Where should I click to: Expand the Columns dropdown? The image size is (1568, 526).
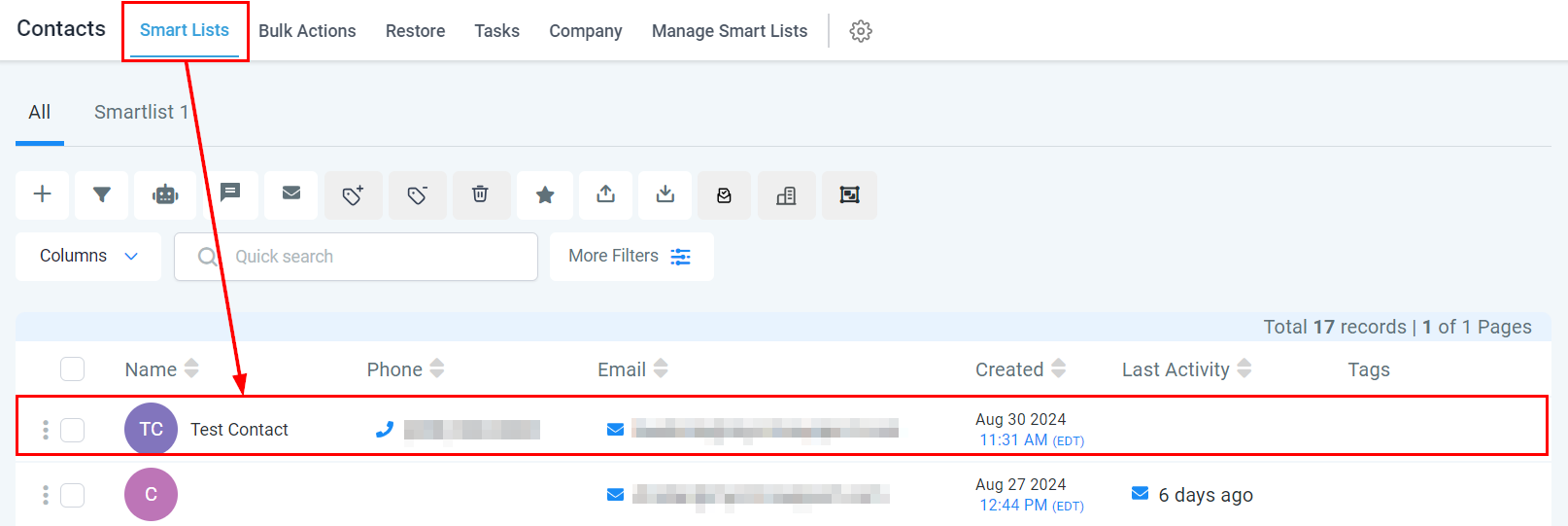coord(88,257)
